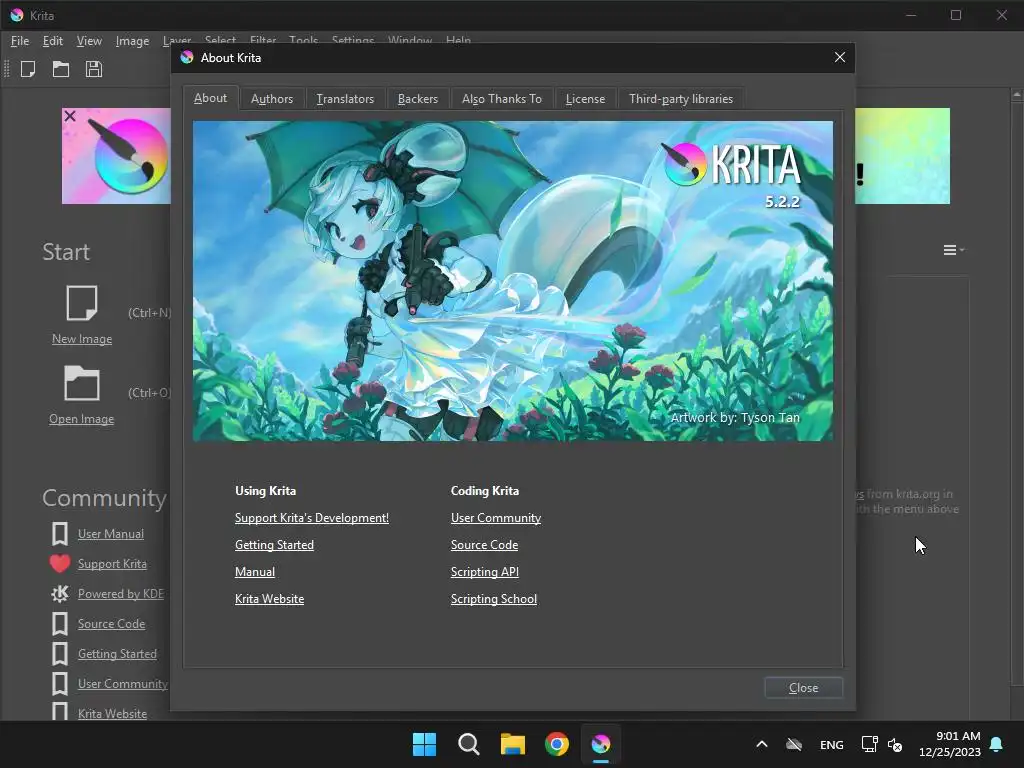Open User Manual community link
Viewport: 1024px width, 768px height.
110,534
